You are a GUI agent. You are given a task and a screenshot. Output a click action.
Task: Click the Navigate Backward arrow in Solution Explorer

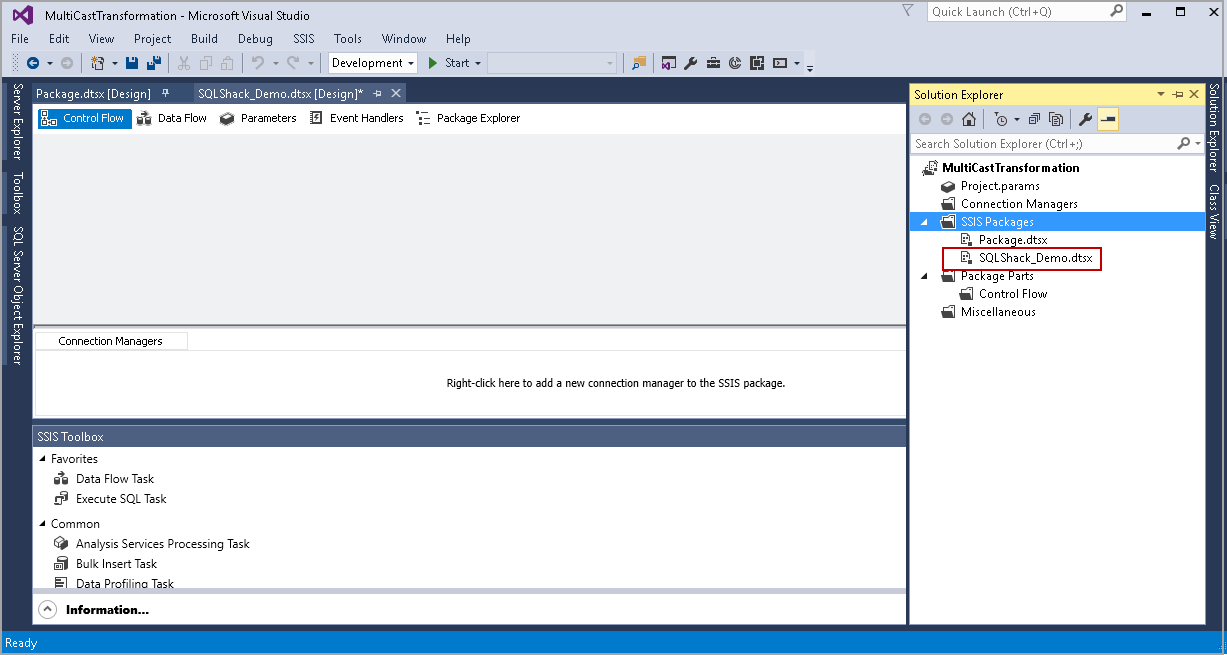pyautogui.click(x=925, y=119)
